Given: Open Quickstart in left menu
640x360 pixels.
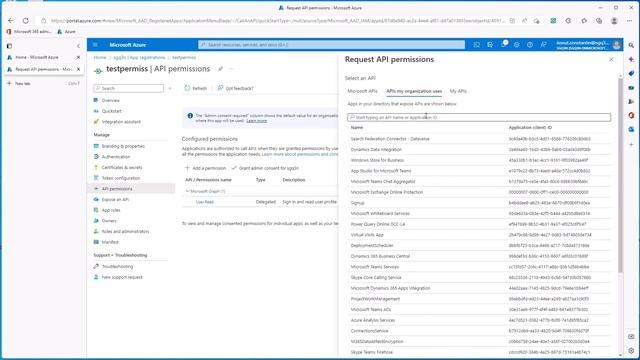Looking at the screenshot, I should pos(111,111).
